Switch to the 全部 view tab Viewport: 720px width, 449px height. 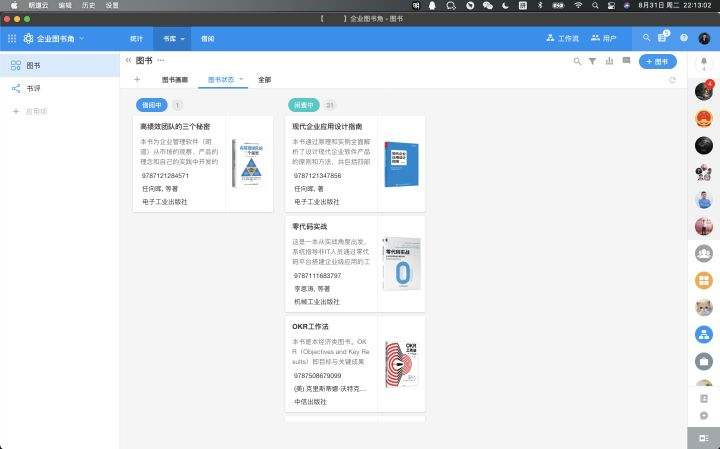(x=264, y=79)
